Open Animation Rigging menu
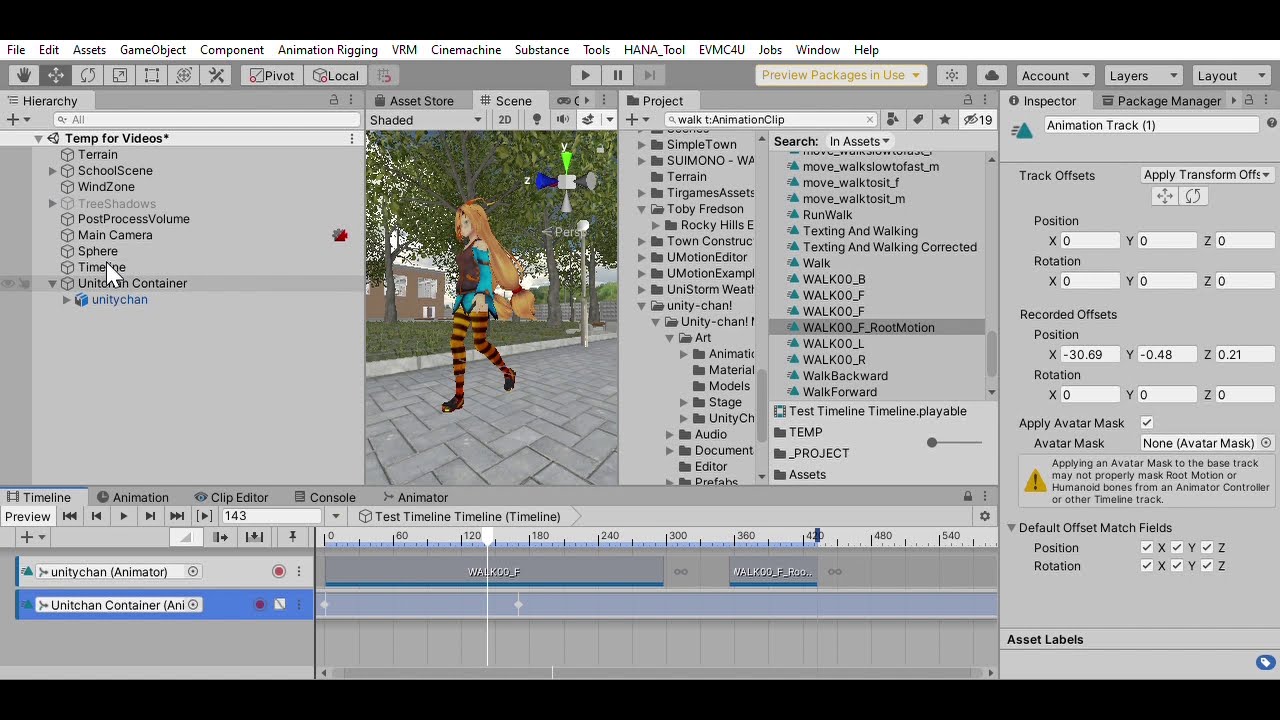This screenshot has height=720, width=1280. click(328, 50)
